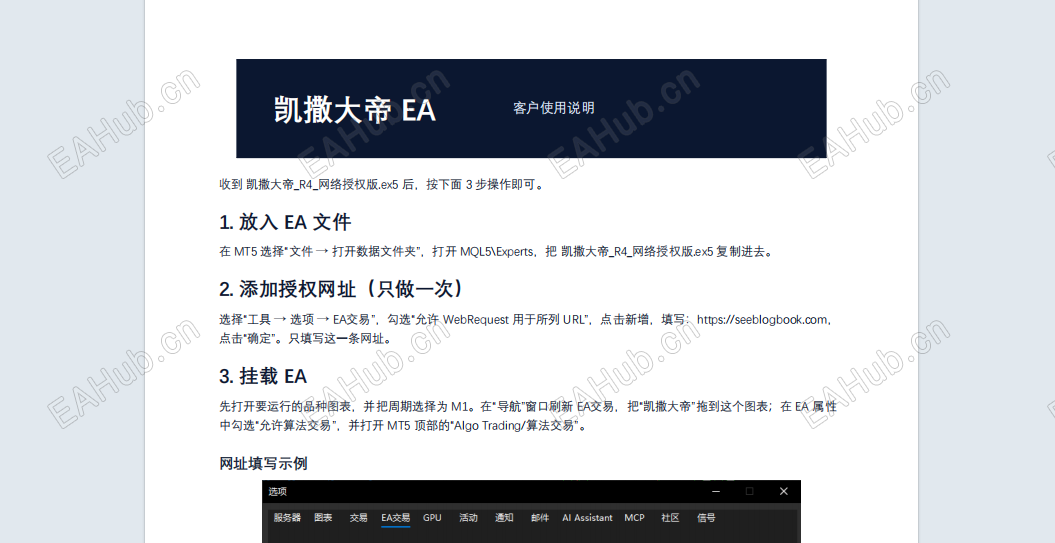Open the EA交易 tab

(x=396, y=517)
